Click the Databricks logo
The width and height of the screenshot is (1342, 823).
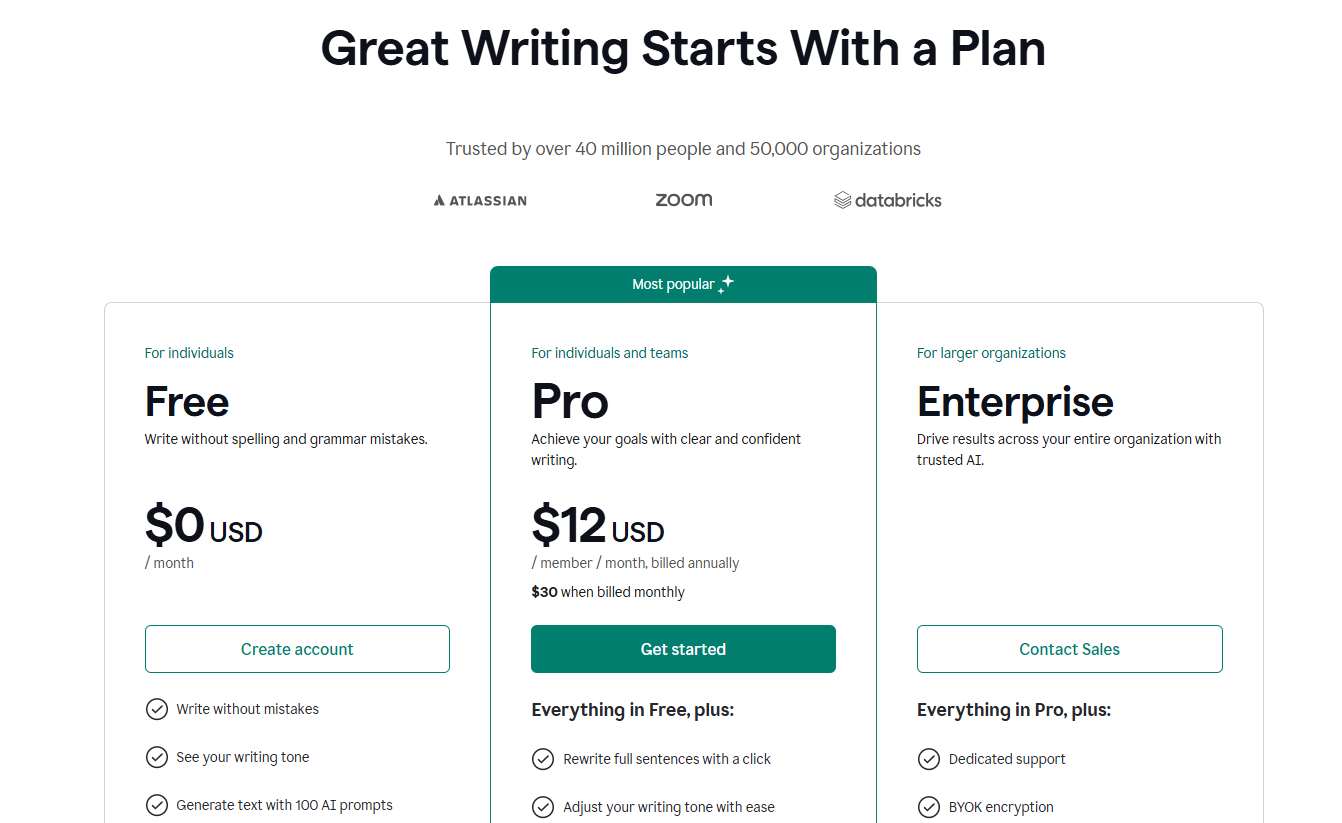(888, 199)
